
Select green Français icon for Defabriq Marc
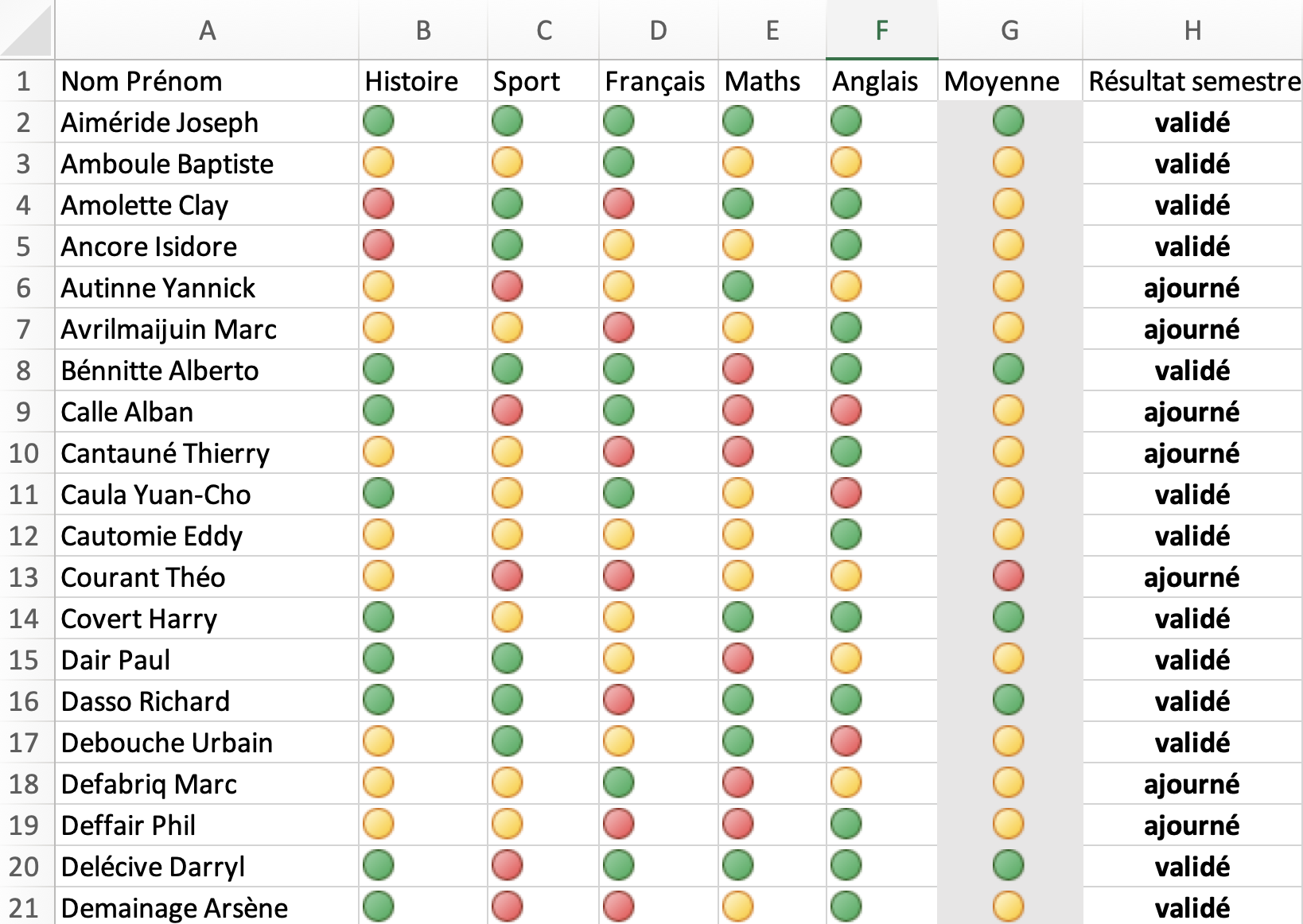[619, 782]
